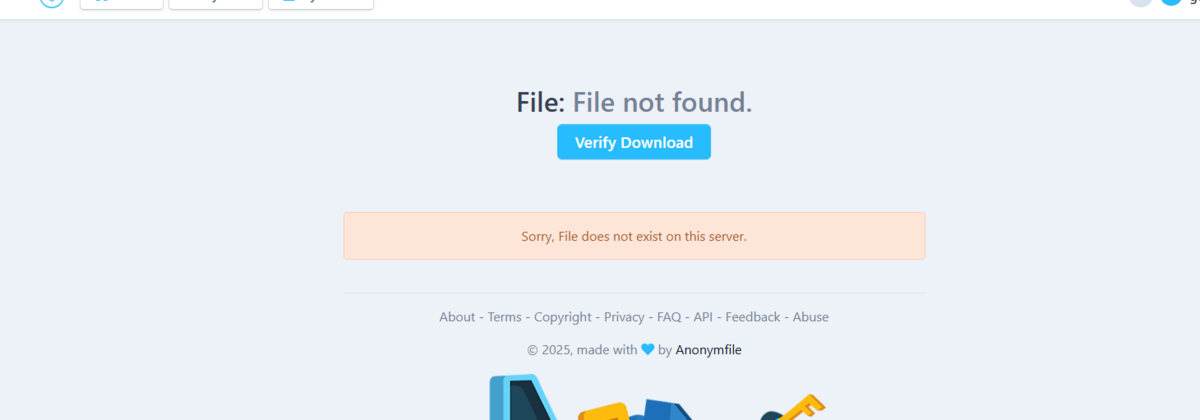Visit the Anonymfile credit link
Viewport: 1200px width, 420px height.
click(x=708, y=350)
